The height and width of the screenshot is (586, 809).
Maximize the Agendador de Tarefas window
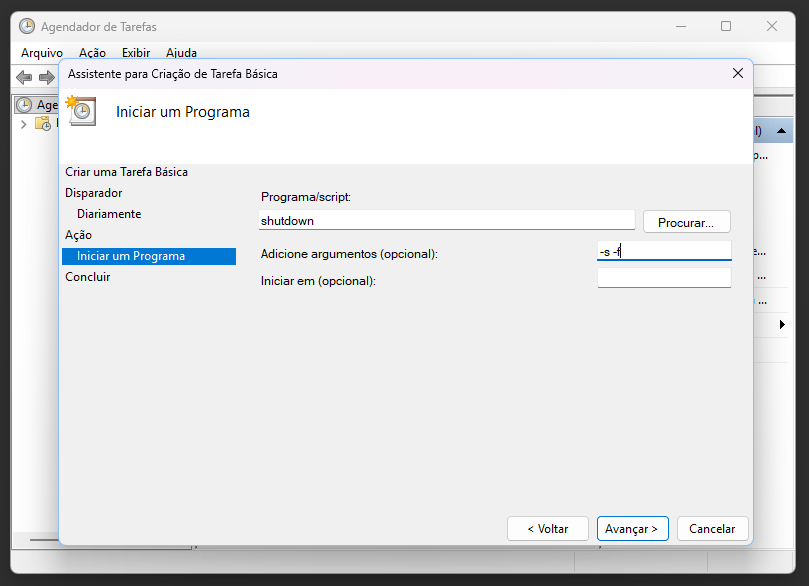pos(726,27)
